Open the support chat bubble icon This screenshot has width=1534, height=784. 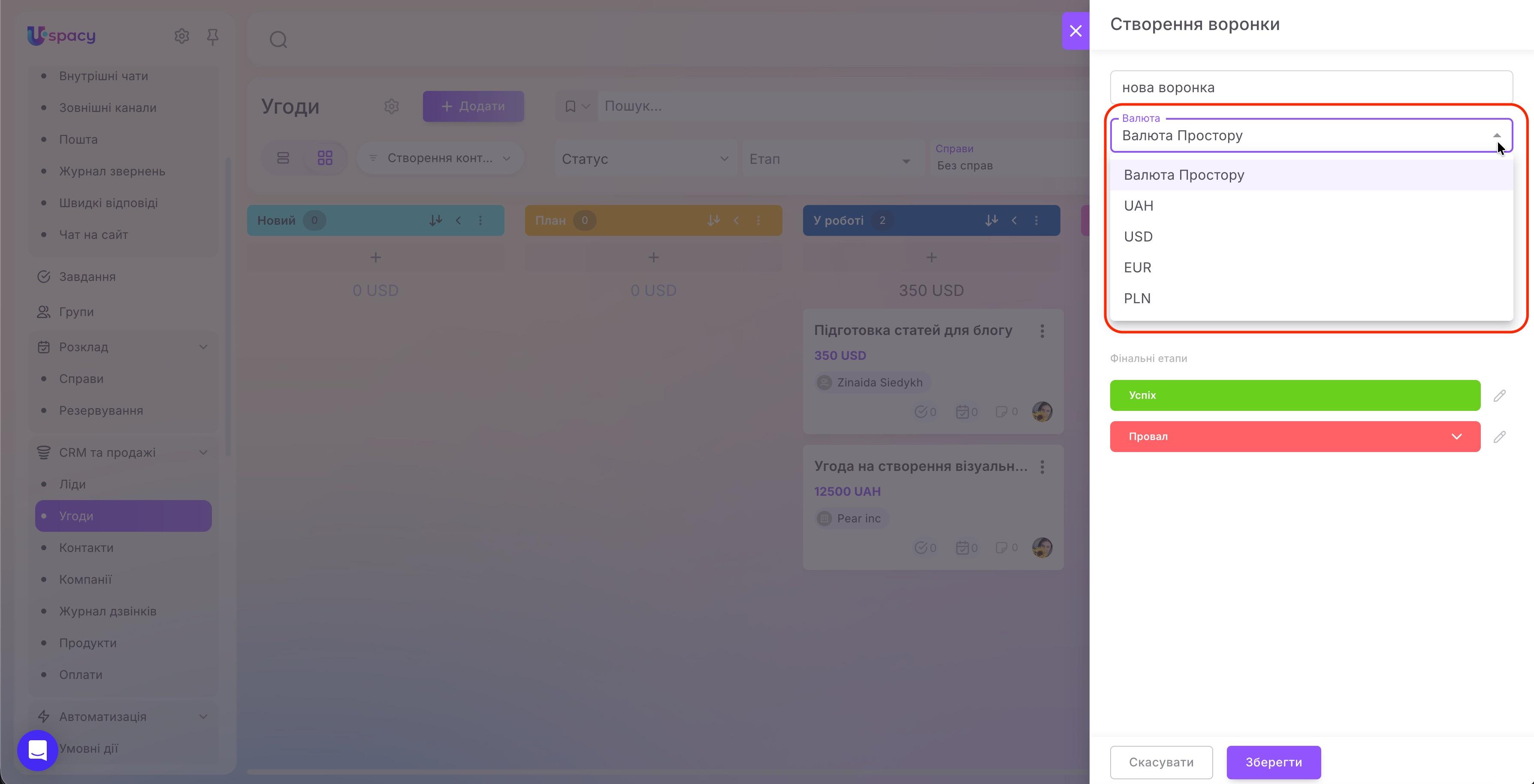click(x=37, y=750)
